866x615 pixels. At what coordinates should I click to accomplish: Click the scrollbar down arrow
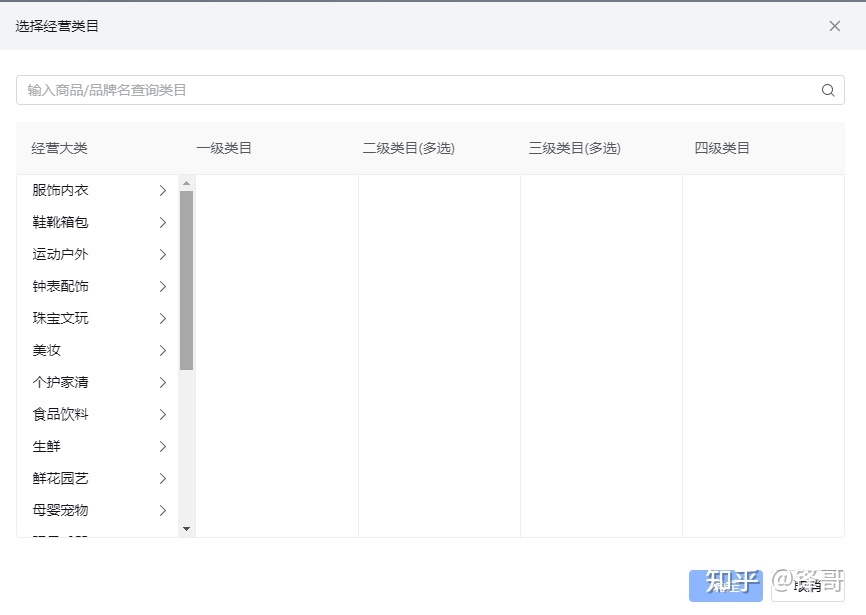(x=186, y=528)
